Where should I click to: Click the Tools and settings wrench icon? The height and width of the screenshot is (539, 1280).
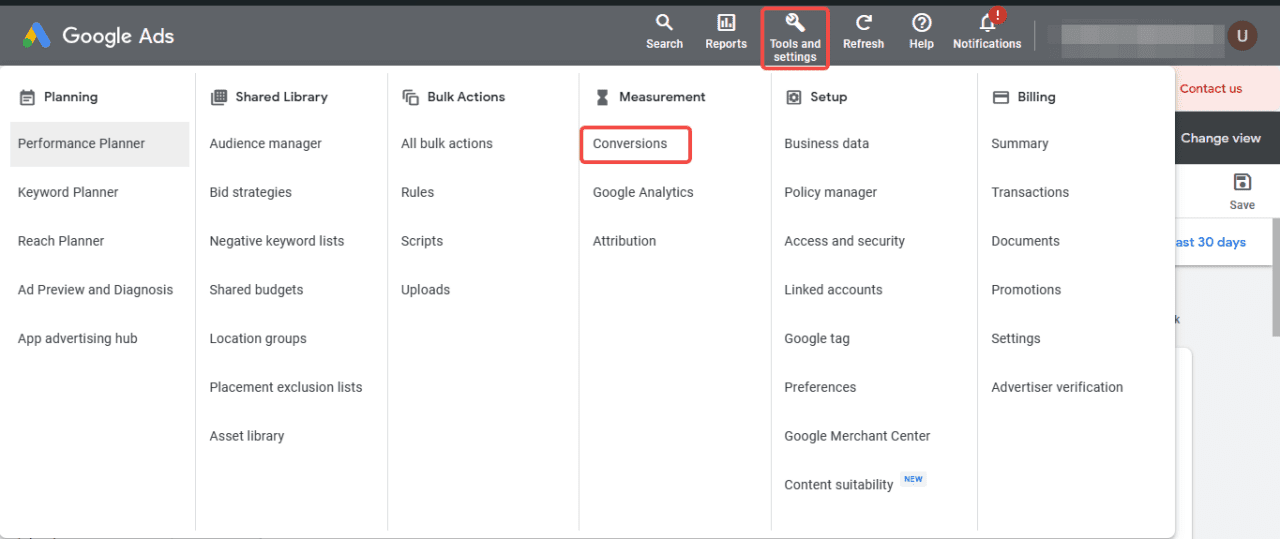pyautogui.click(x=795, y=23)
